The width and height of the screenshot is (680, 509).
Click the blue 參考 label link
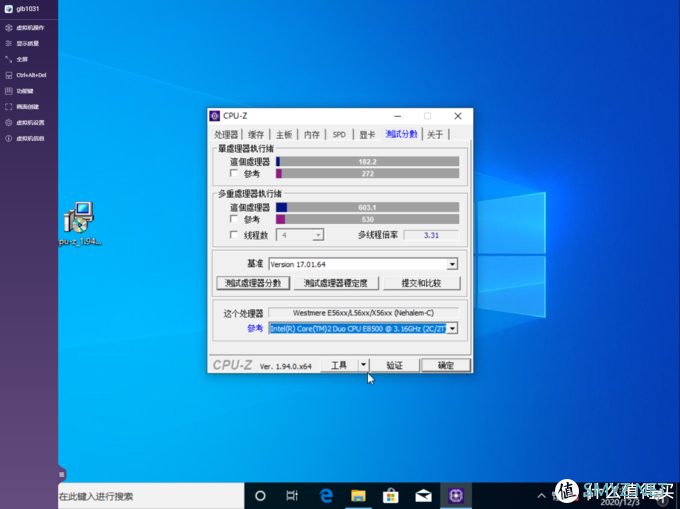point(255,328)
